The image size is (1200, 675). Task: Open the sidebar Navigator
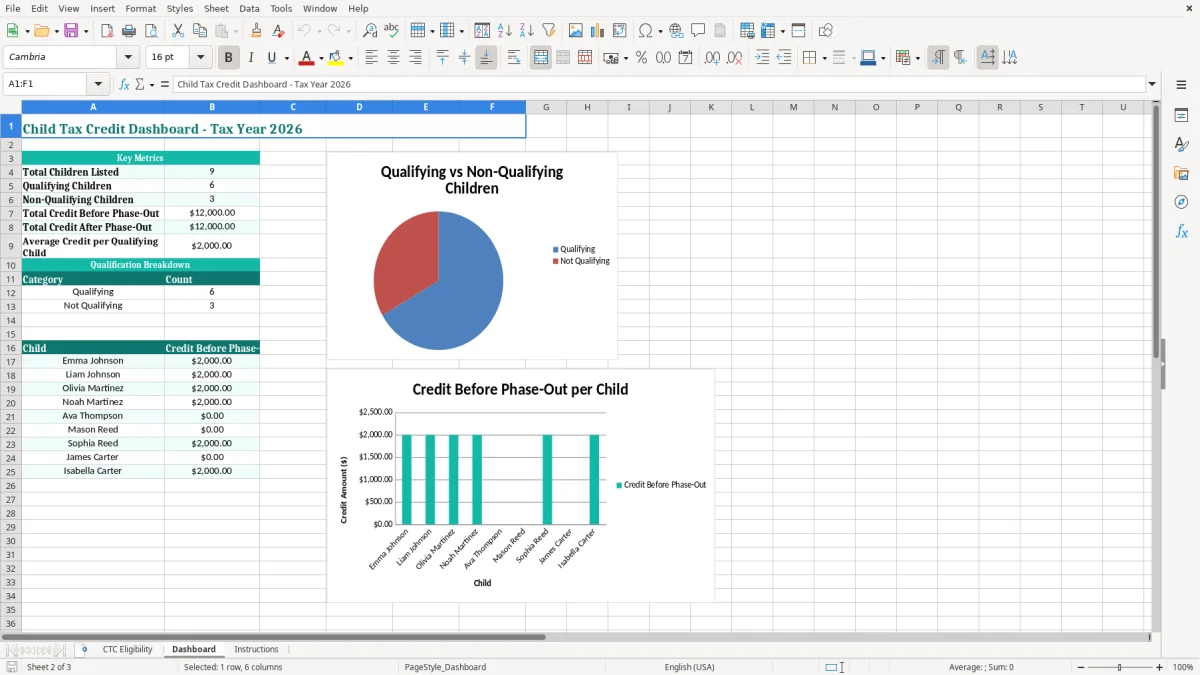(1181, 202)
